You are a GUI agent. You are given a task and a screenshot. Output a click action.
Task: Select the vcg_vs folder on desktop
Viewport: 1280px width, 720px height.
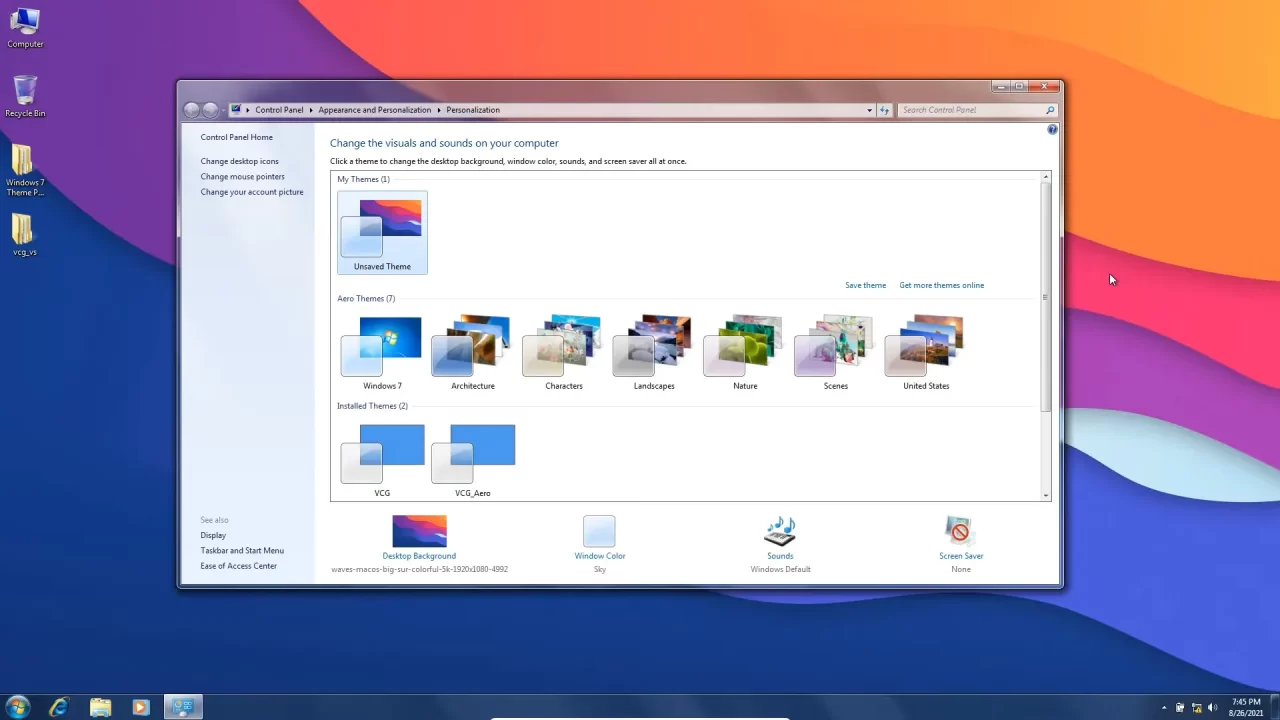click(x=25, y=236)
